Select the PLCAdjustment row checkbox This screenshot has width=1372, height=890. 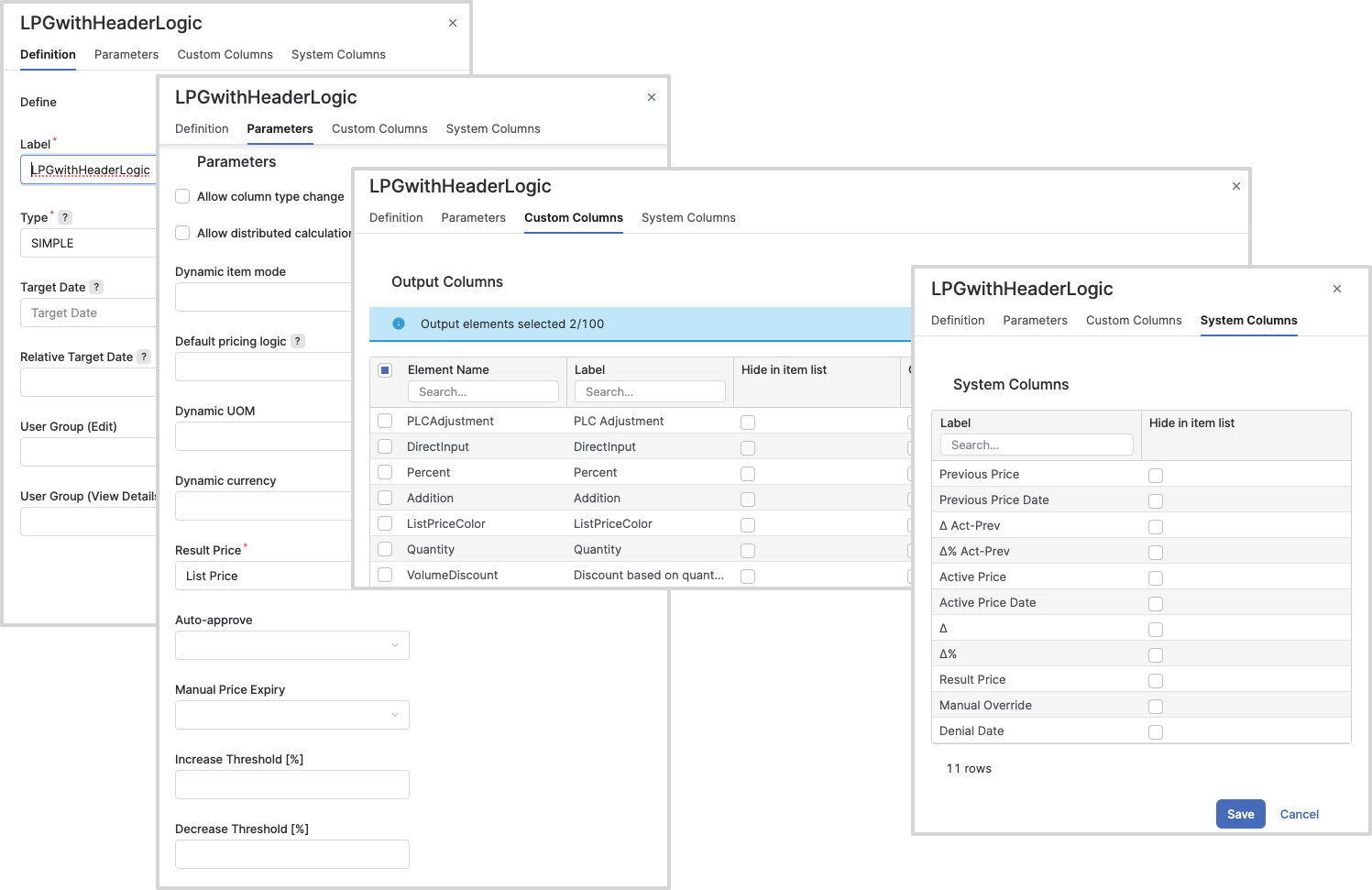(385, 421)
